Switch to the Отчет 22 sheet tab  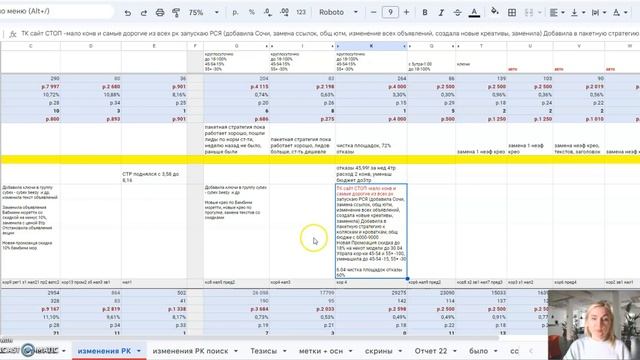[x=431, y=351]
